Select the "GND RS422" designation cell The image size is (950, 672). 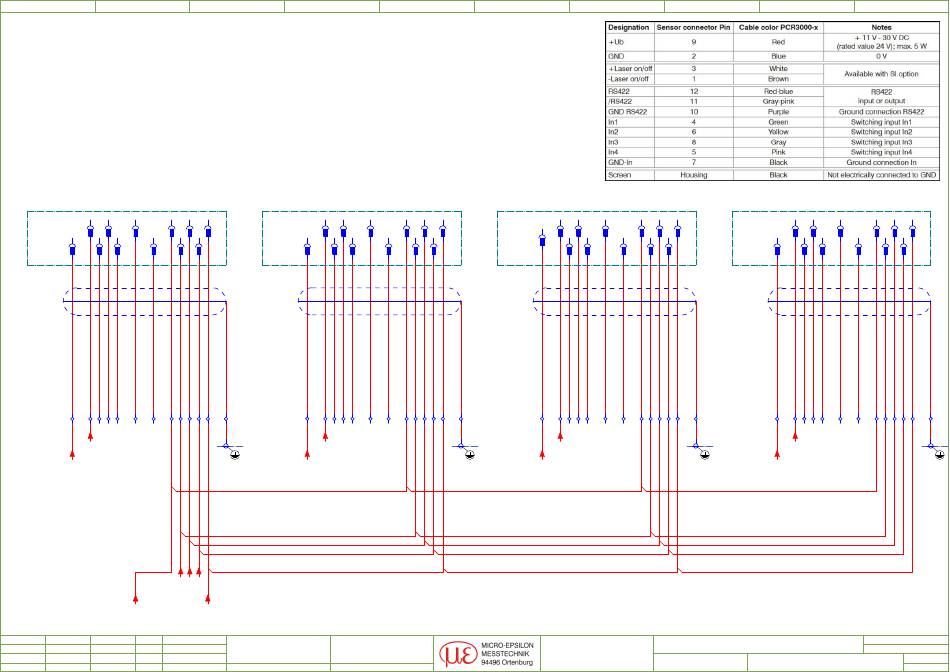[x=628, y=112]
